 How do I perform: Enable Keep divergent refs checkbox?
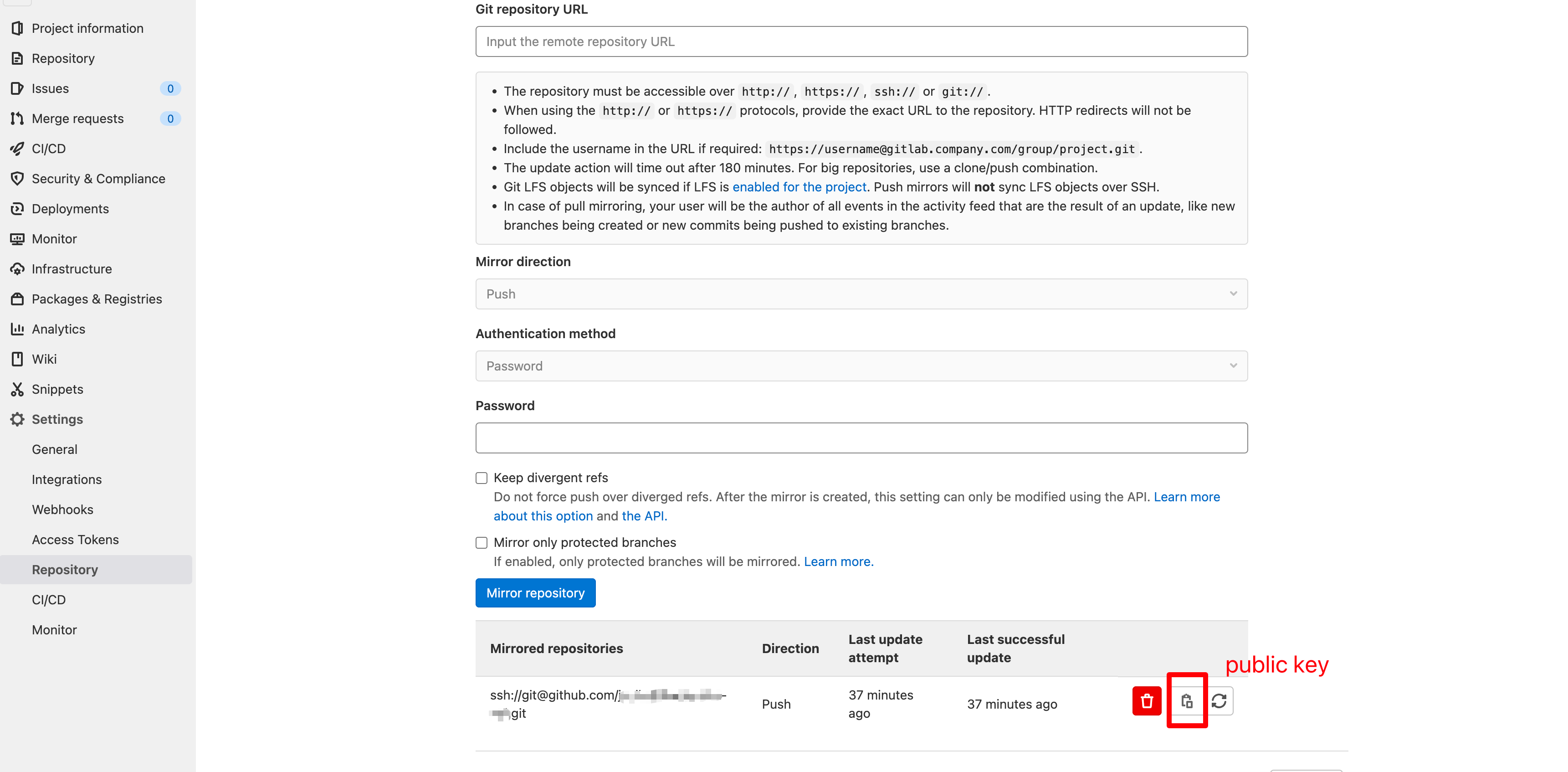482,478
